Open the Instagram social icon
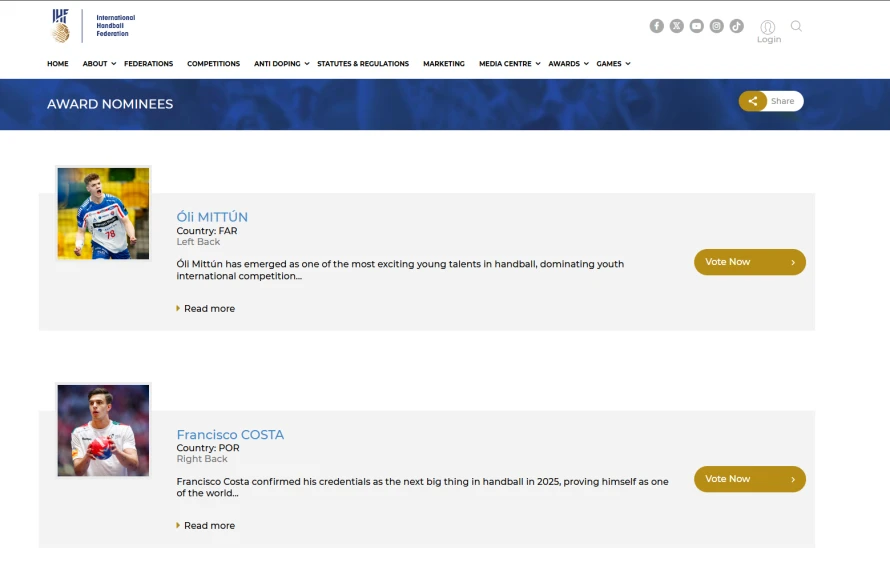Screen dimensions: 890x570 [x=717, y=26]
